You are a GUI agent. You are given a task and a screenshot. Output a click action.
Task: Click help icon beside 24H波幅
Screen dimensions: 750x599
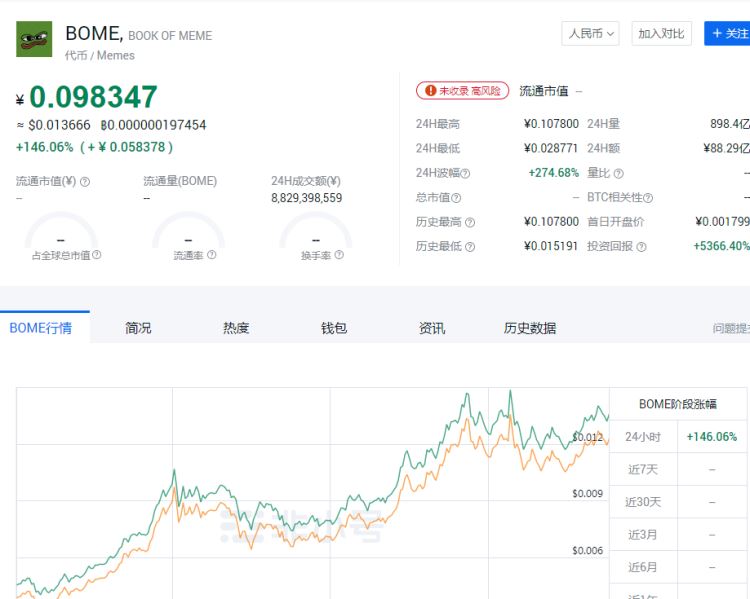[465, 173]
